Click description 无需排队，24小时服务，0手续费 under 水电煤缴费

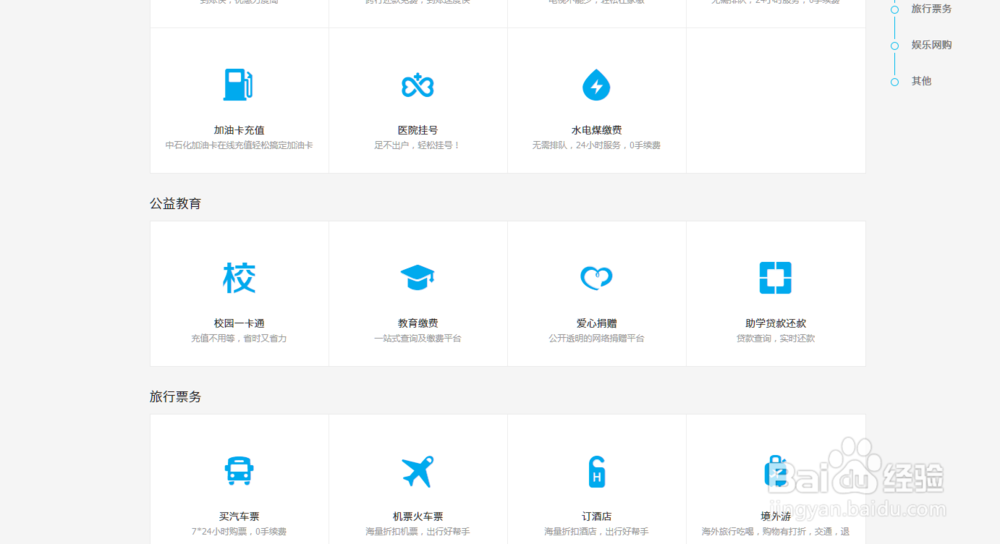(596, 145)
